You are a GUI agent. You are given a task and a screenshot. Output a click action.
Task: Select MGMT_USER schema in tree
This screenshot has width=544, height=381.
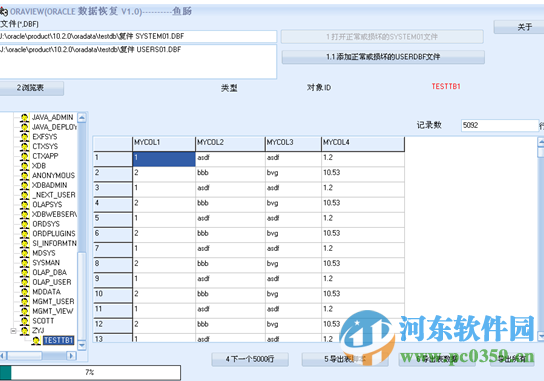point(53,302)
